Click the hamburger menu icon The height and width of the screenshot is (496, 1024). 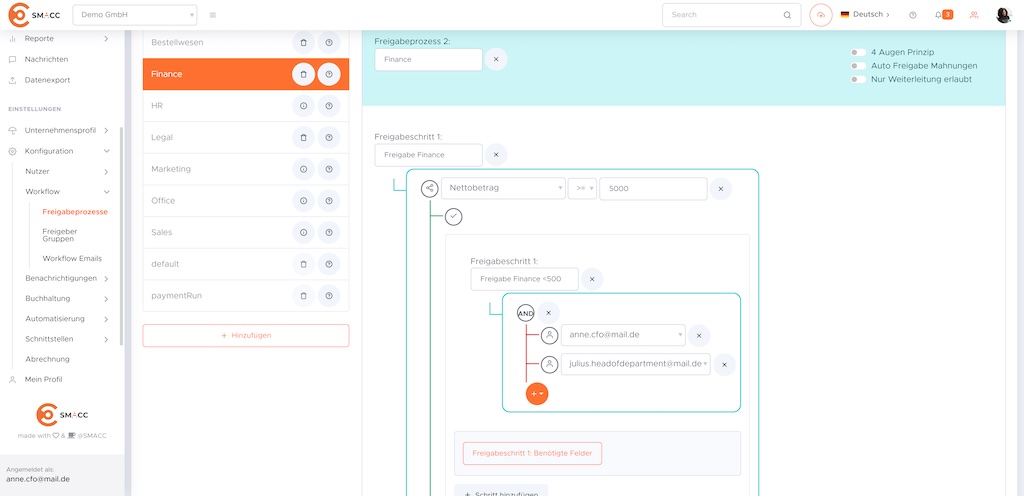coord(213,15)
